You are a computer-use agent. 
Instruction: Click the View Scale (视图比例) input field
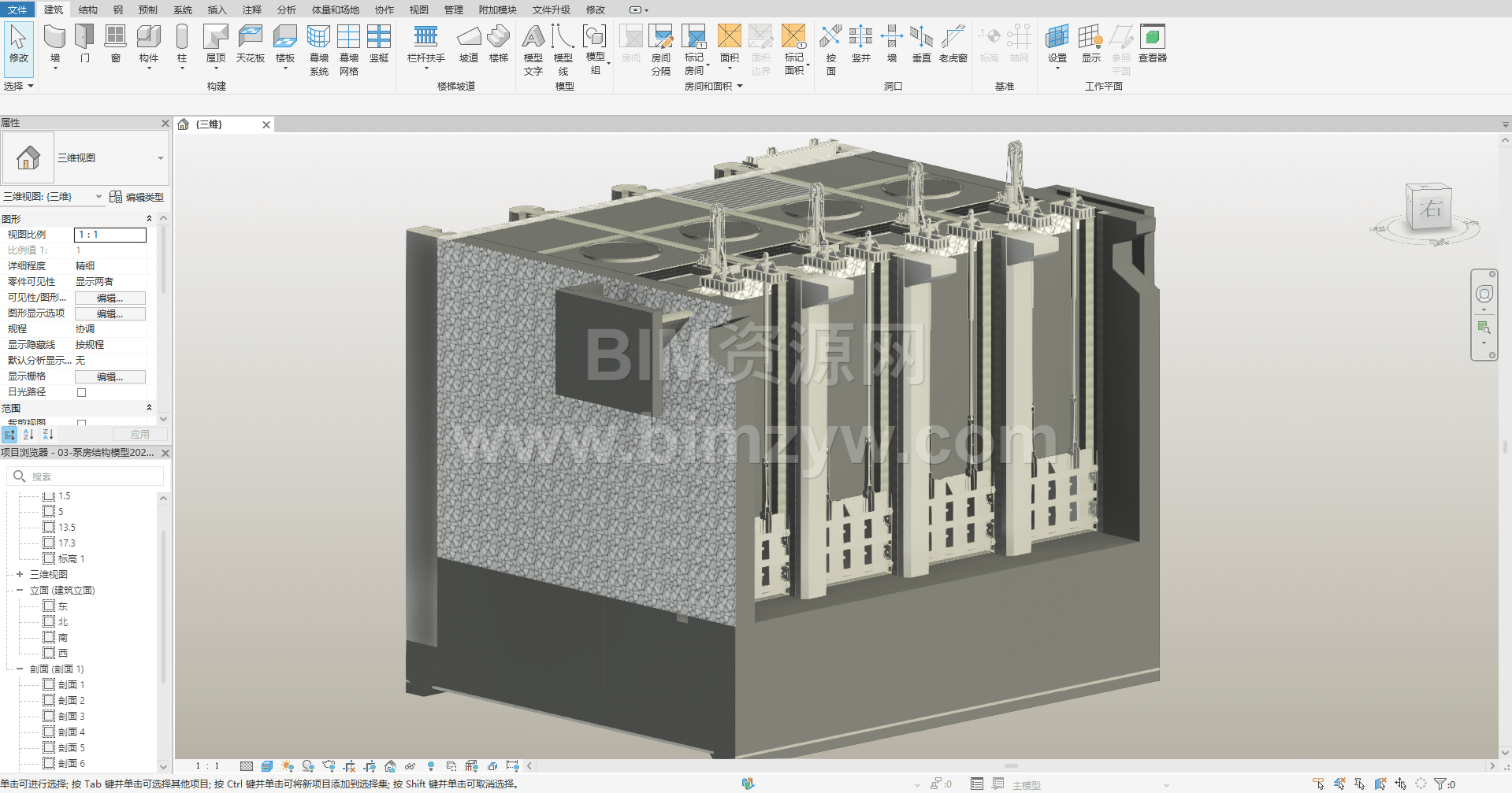tap(110, 235)
